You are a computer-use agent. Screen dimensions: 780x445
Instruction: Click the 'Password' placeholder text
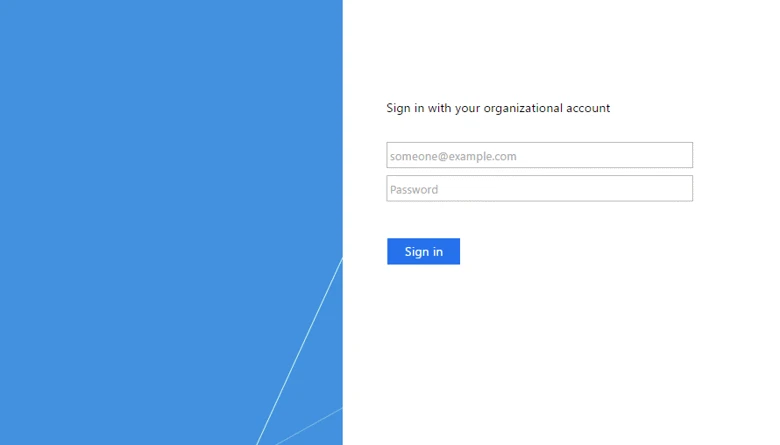pyautogui.click(x=414, y=189)
